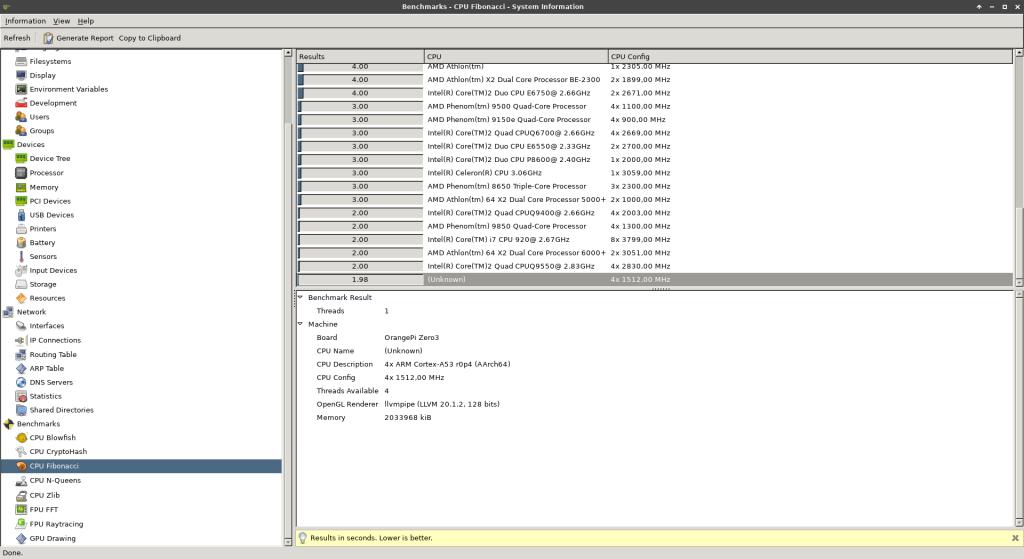
Task: Open the Information menu
Action: click(x=25, y=21)
